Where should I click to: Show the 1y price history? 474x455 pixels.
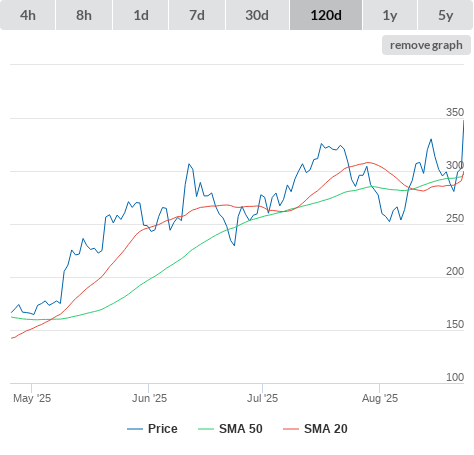pyautogui.click(x=390, y=15)
